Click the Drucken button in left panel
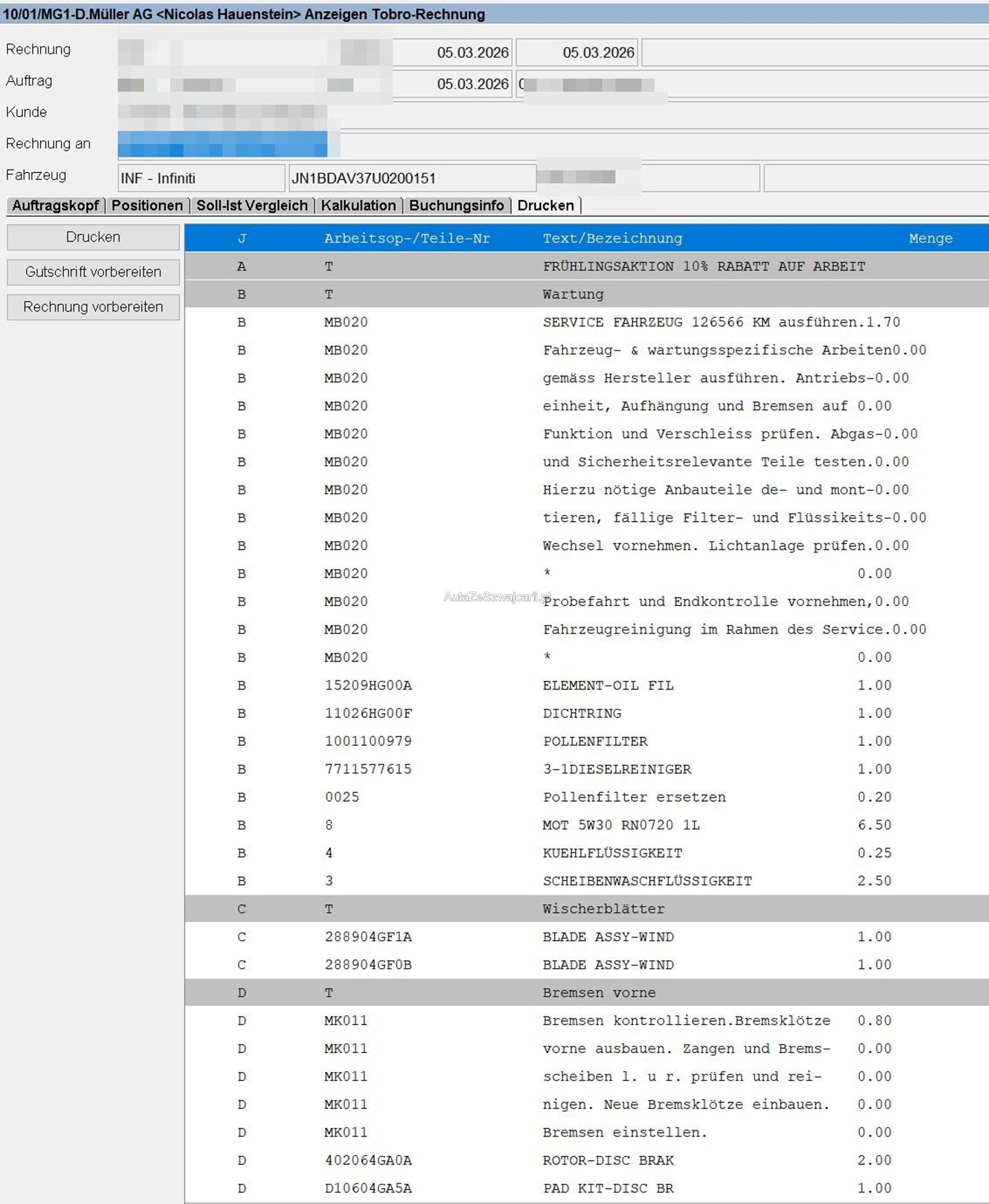 (93, 237)
